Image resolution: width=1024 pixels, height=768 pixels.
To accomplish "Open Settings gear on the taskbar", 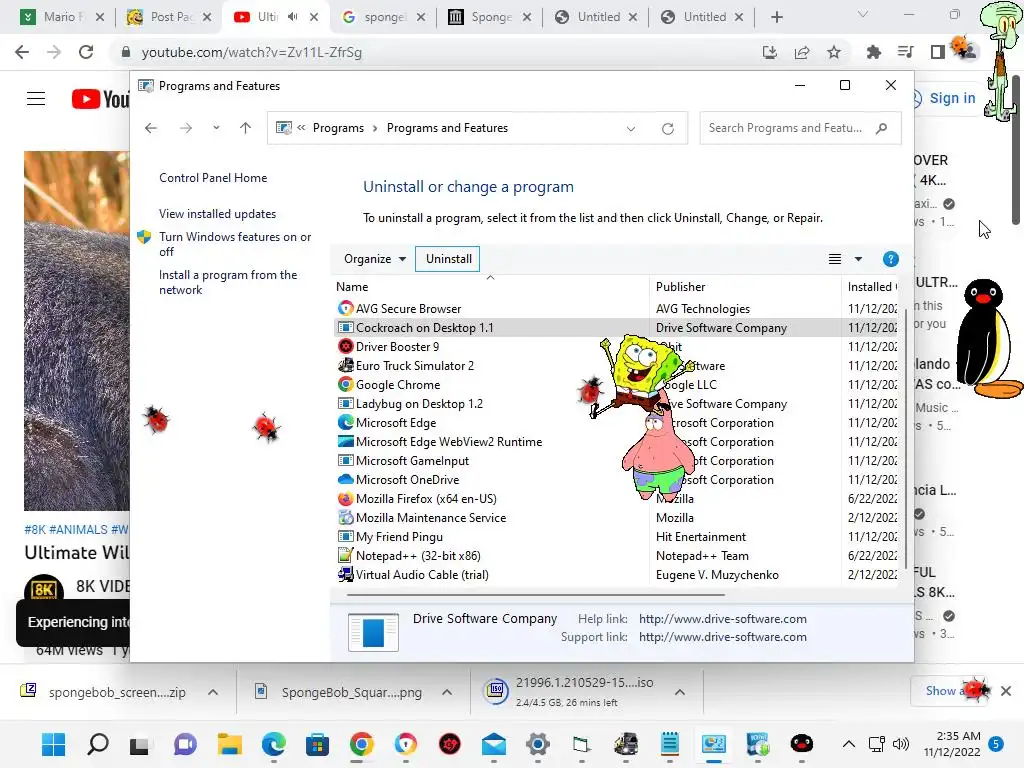I will coord(537,744).
